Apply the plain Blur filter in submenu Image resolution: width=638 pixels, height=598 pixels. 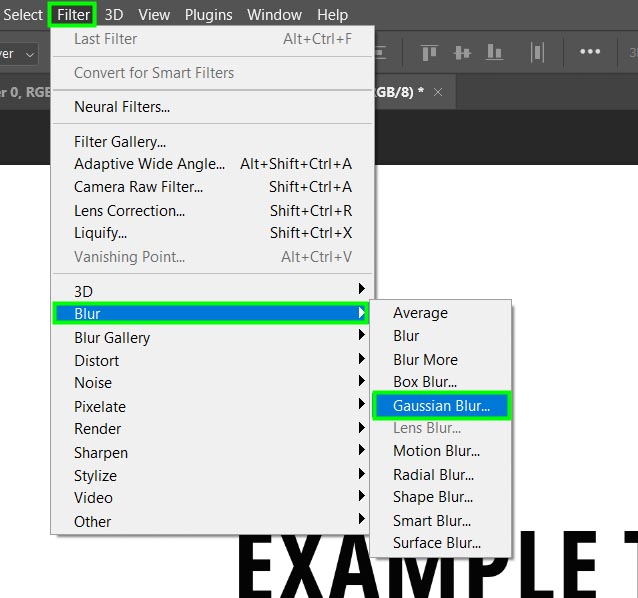click(x=441, y=336)
